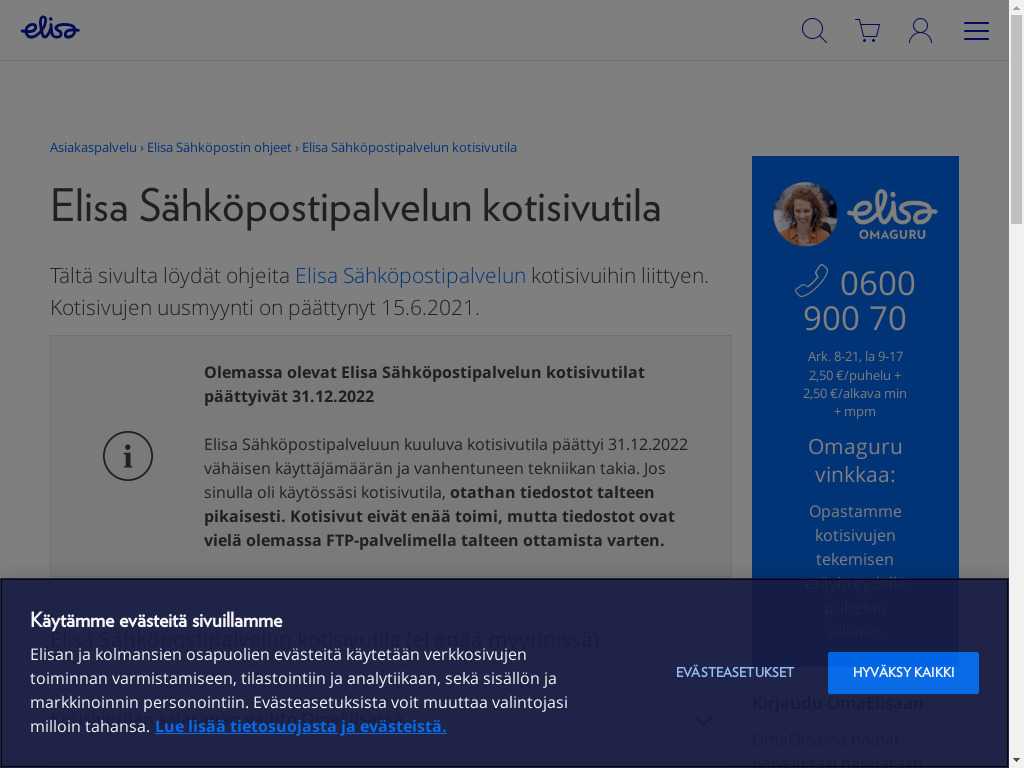1024x768 pixels.
Task: Click the scrollbar down arrow
Action: [x=1016, y=761]
